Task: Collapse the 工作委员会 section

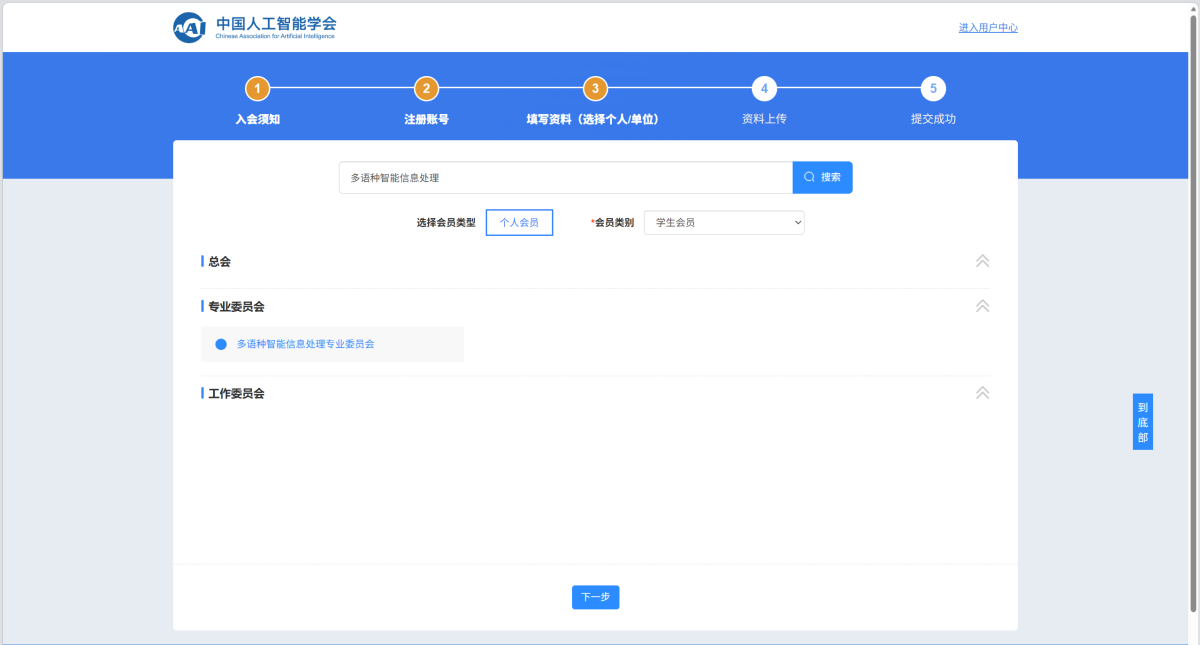Action: point(982,393)
